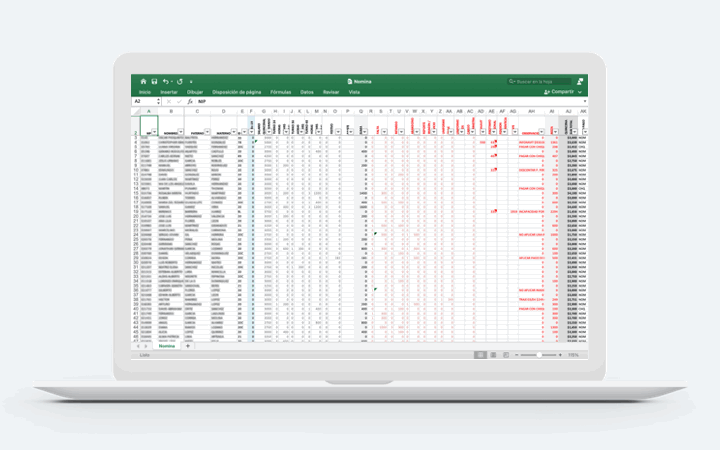Viewport: 720px width, 450px height.
Task: Expand the formula bar with right-end arrow
Action: click(x=585, y=101)
